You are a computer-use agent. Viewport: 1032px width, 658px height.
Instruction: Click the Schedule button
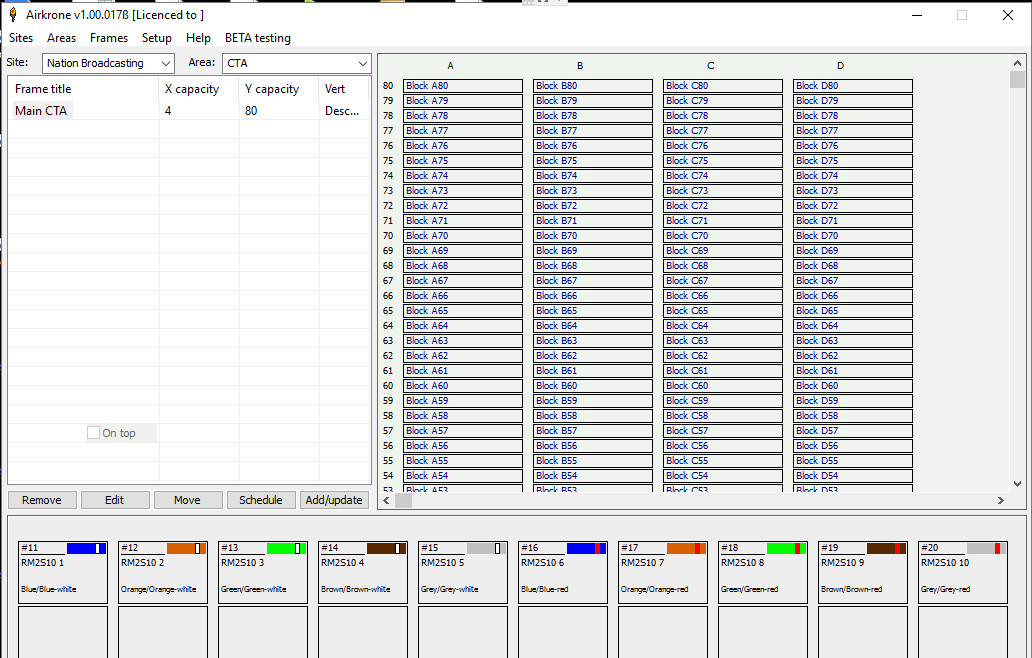pos(260,500)
